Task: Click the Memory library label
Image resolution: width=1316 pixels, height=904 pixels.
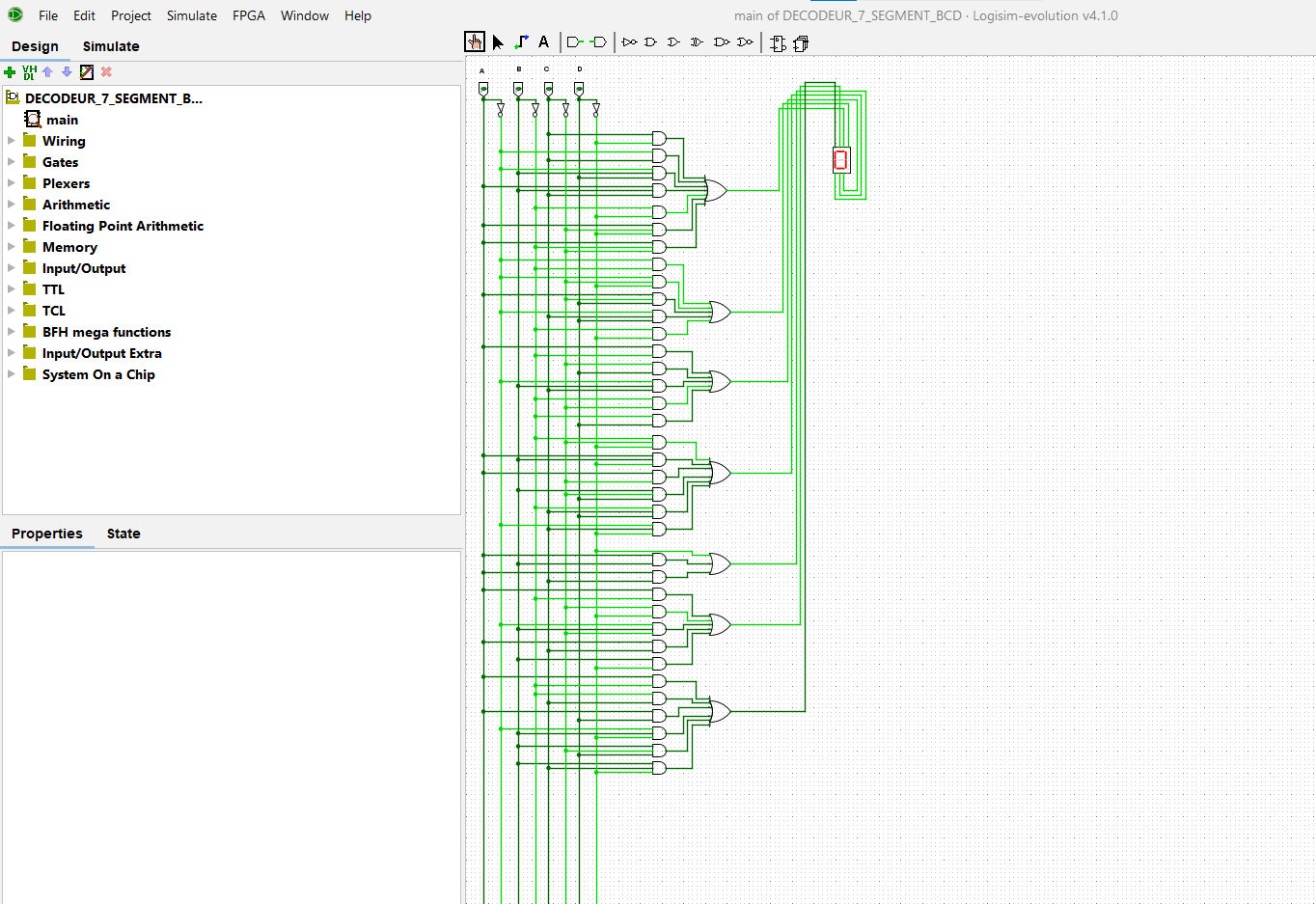Action: pyautogui.click(x=69, y=247)
